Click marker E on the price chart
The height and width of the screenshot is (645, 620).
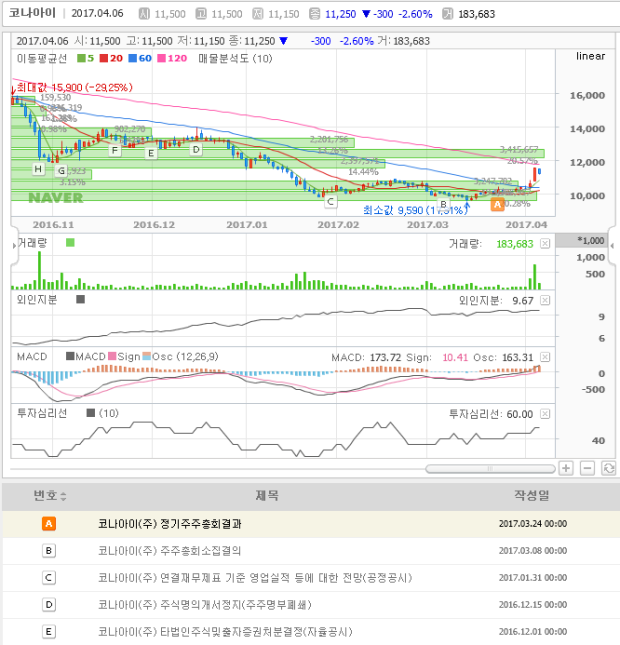tap(151, 153)
